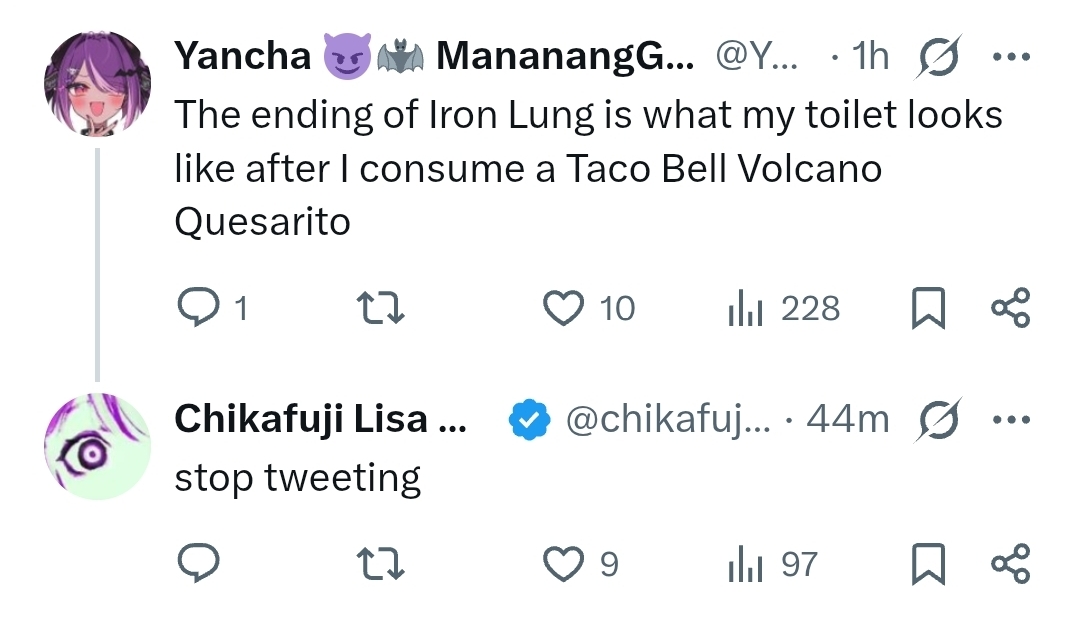
Task: Open more options menu on Yancha's tweet
Action: (1010, 57)
